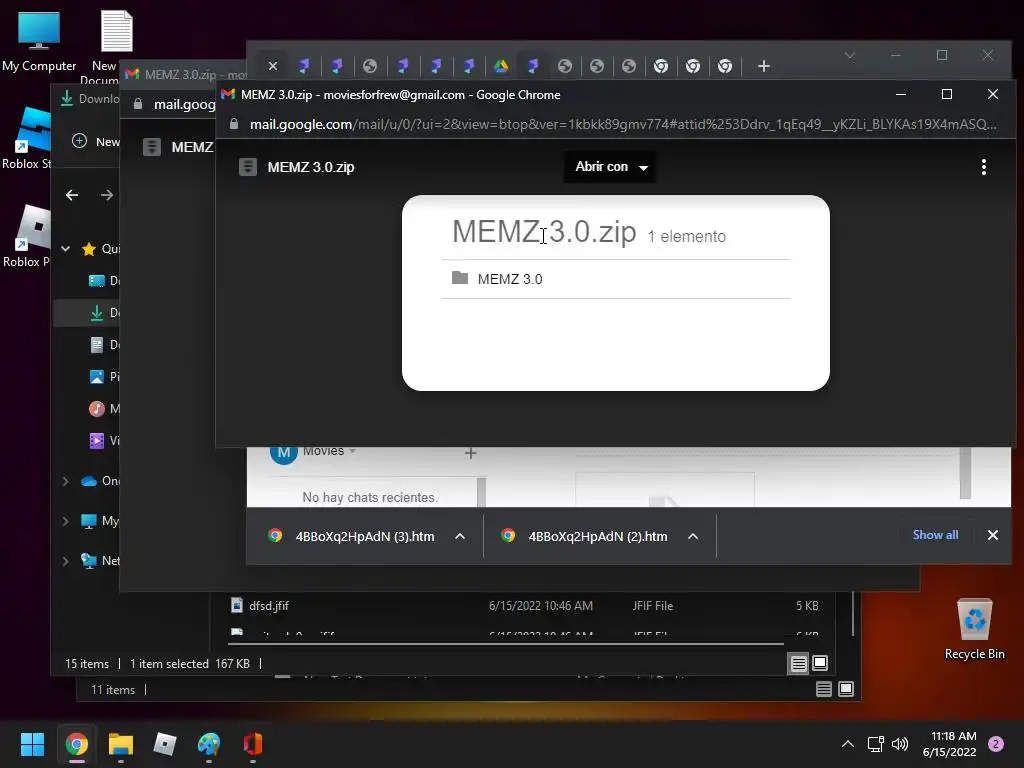This screenshot has width=1024, height=768.
Task: Expand options for 4BBoXq2HpAdN (3).htm download
Action: [x=460, y=536]
